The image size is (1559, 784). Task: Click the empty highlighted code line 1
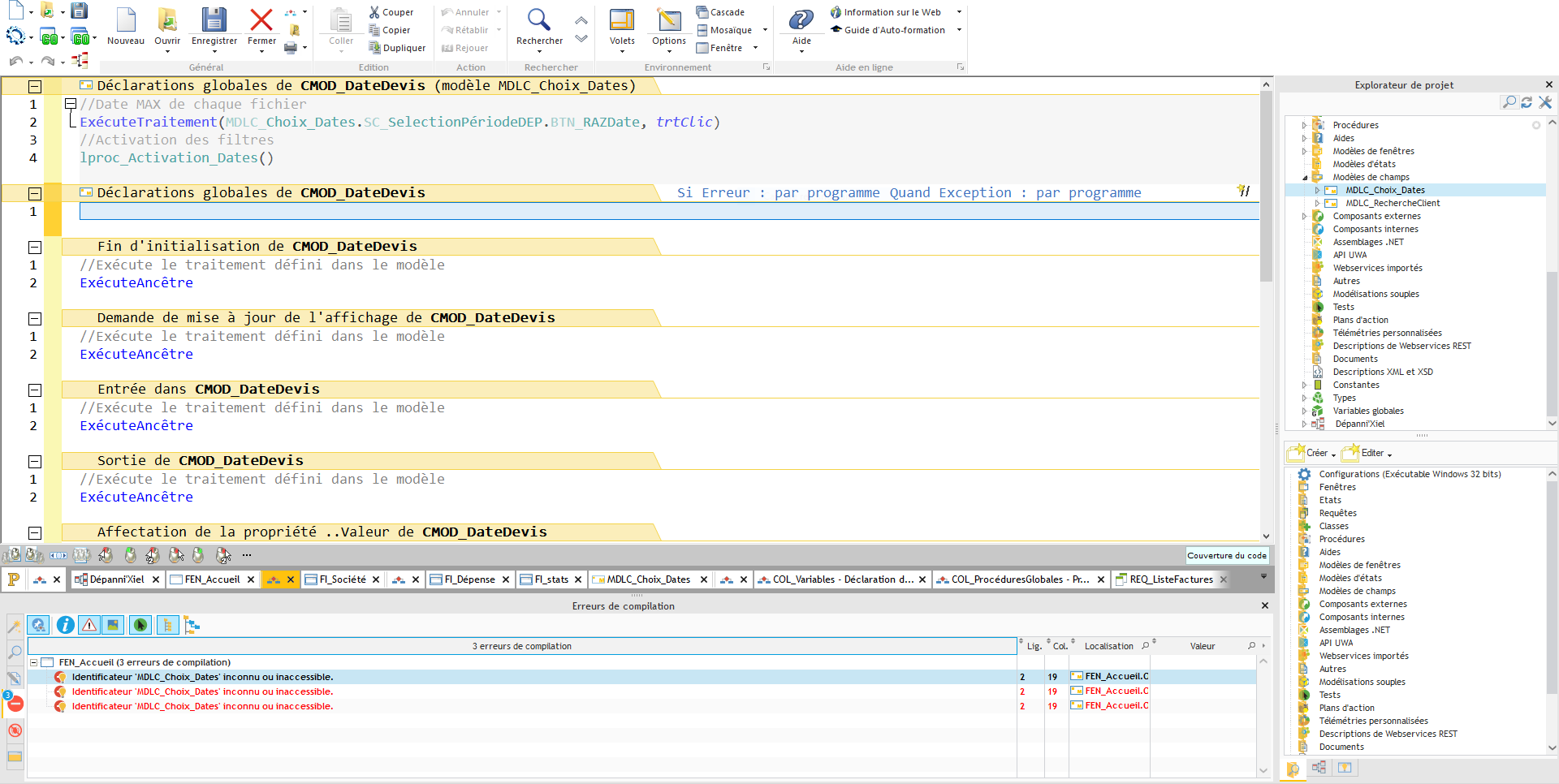coord(669,211)
